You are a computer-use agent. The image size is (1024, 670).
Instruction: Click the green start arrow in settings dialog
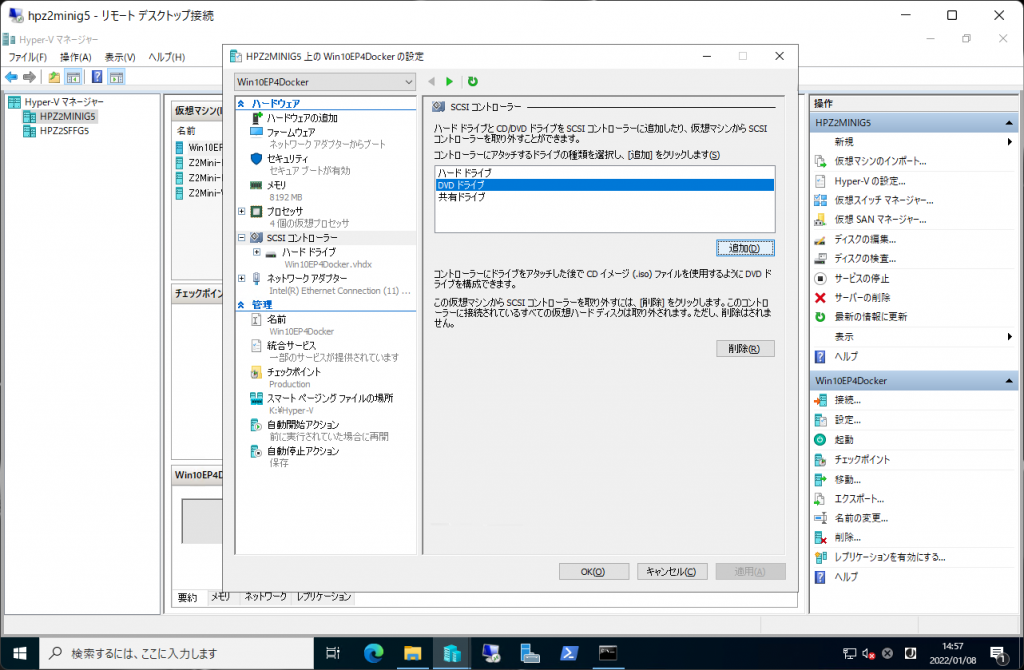point(449,82)
